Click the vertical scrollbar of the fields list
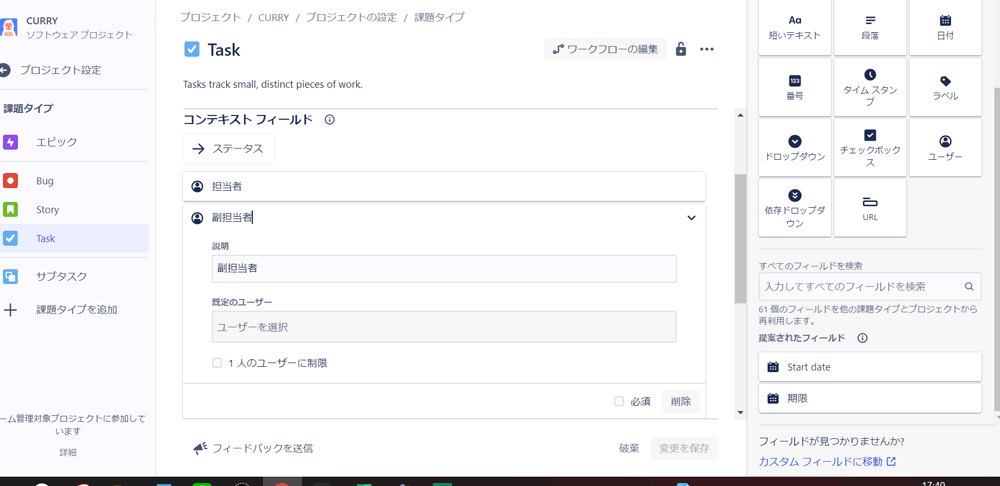This screenshot has height=486, width=1000. [740, 240]
